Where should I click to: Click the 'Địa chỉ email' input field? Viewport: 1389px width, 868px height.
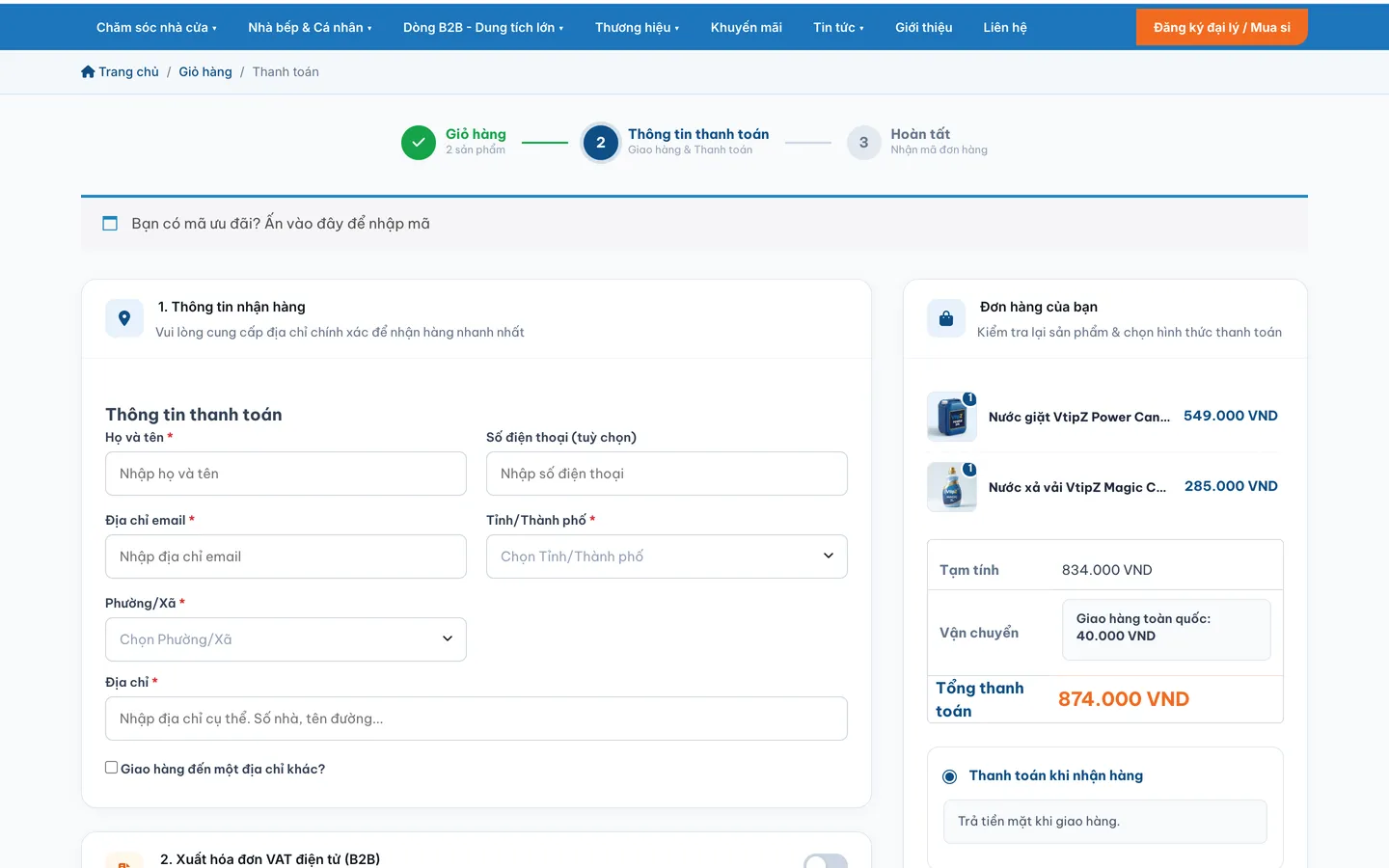point(286,556)
